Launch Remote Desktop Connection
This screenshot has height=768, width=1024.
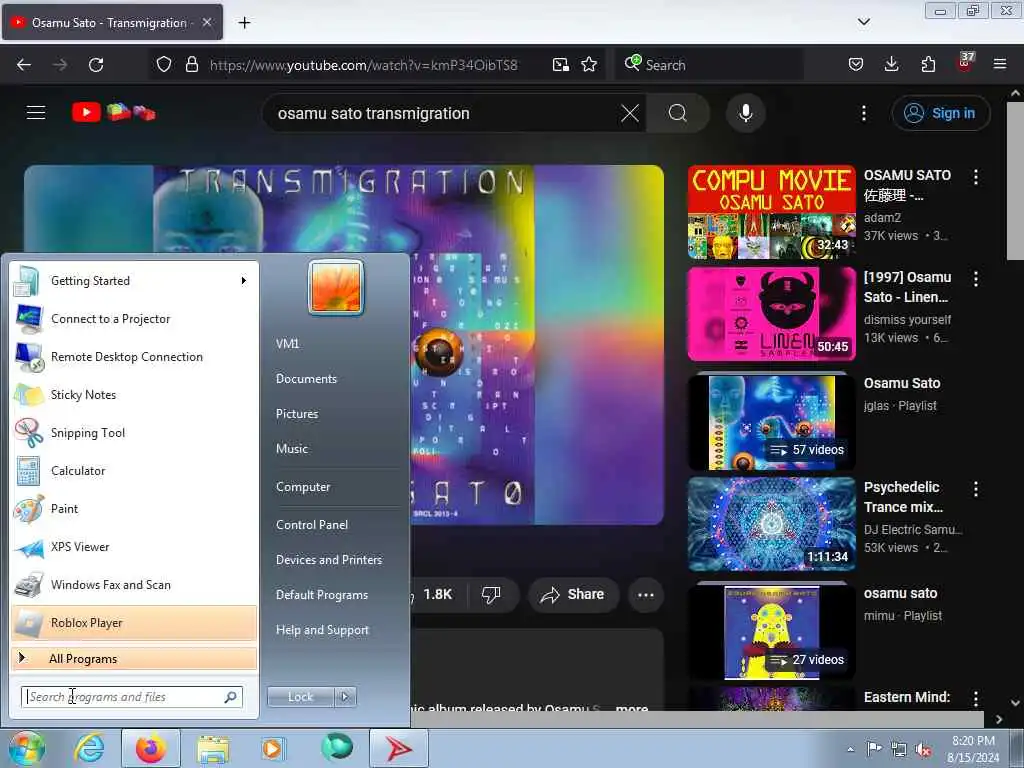(134, 357)
